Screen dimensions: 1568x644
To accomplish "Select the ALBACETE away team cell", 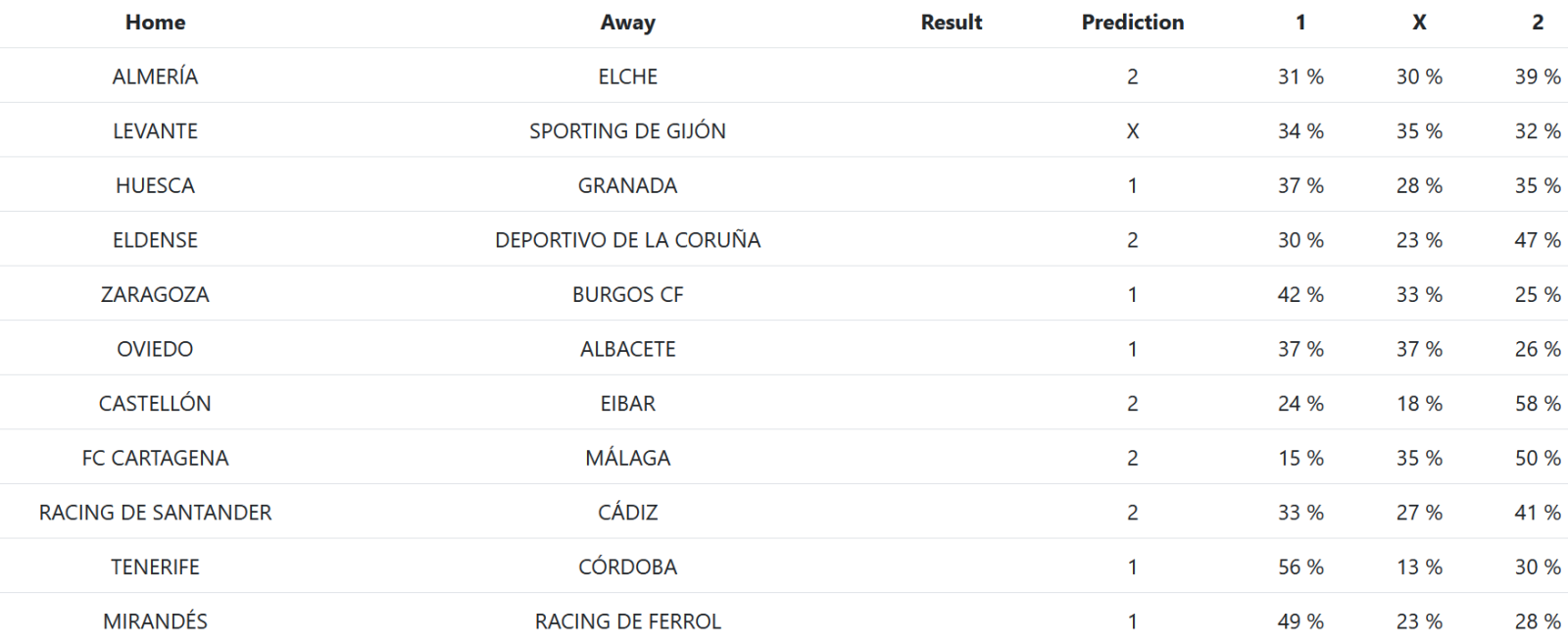I will [x=627, y=349].
